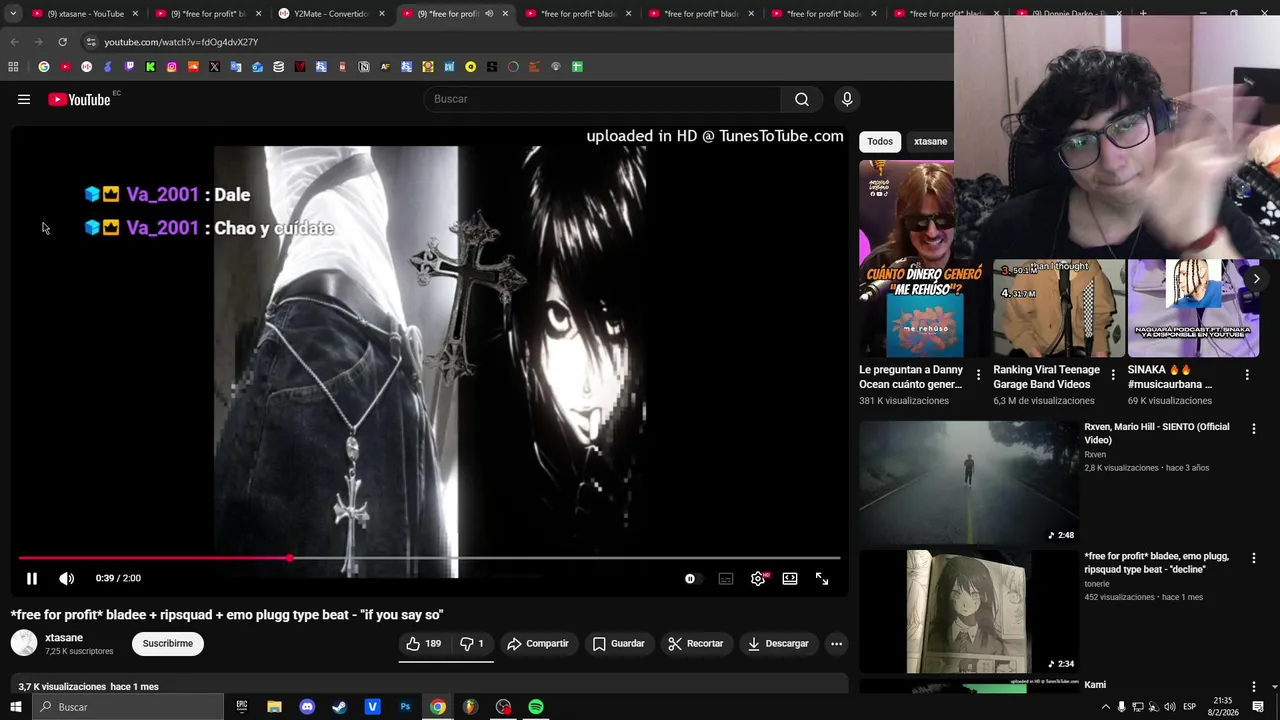Open Ranking Viral Teenage Garage Band short
Image resolution: width=1280 pixels, height=720 pixels.
coord(1059,308)
